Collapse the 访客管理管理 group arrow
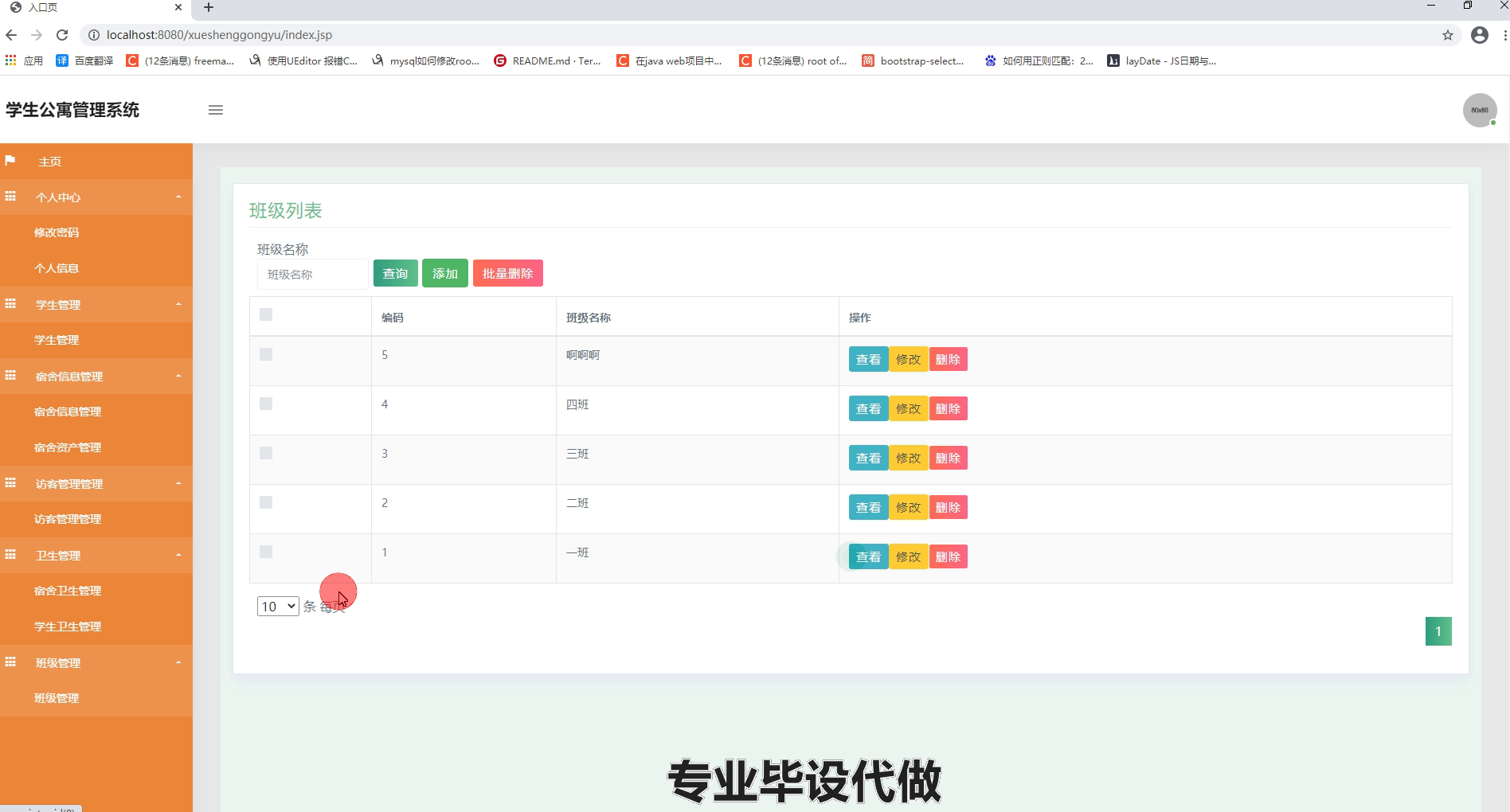 [x=178, y=483]
